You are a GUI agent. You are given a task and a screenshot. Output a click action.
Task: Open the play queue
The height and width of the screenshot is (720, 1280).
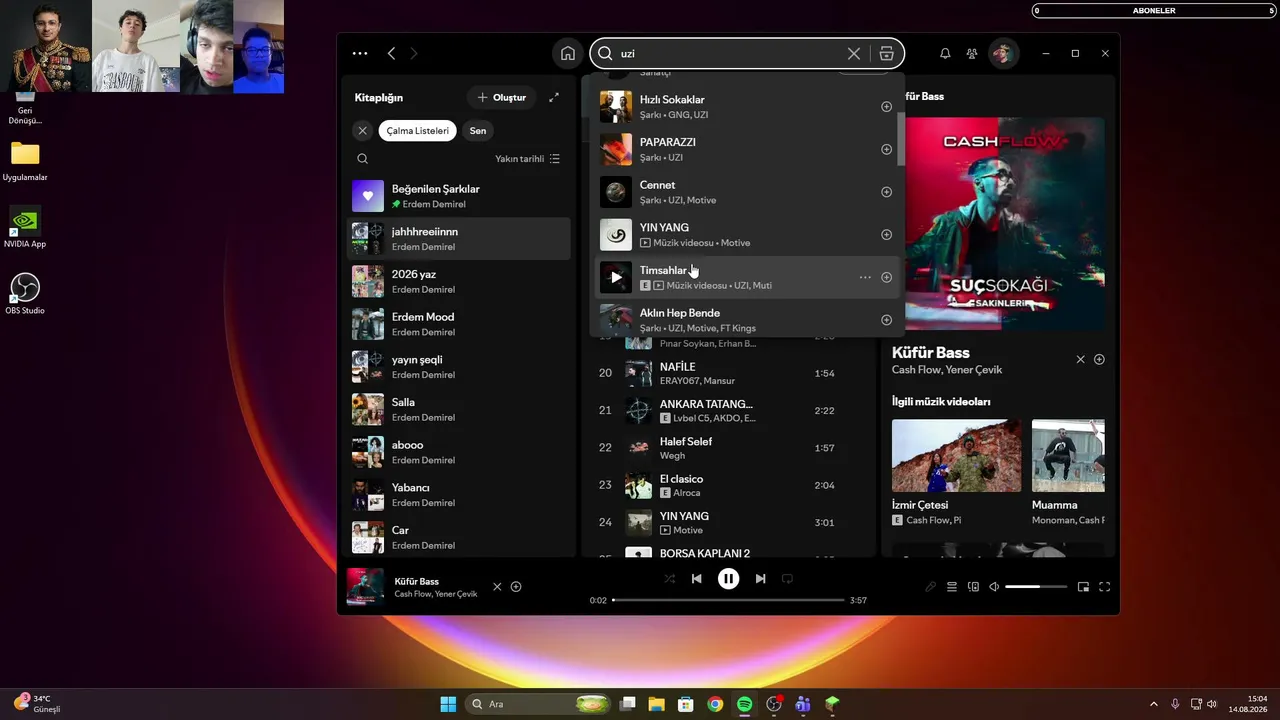click(x=952, y=587)
